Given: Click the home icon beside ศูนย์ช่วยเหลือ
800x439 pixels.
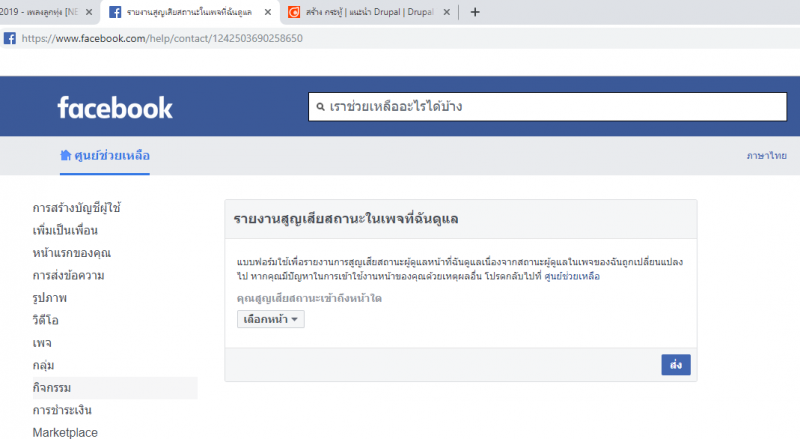Looking at the screenshot, I should [x=65, y=155].
